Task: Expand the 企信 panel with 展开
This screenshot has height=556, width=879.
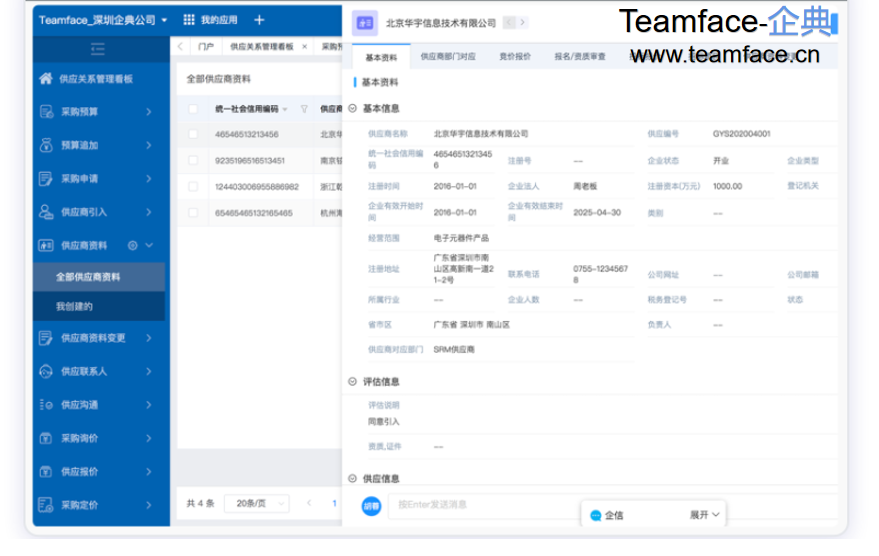Action: (x=705, y=515)
